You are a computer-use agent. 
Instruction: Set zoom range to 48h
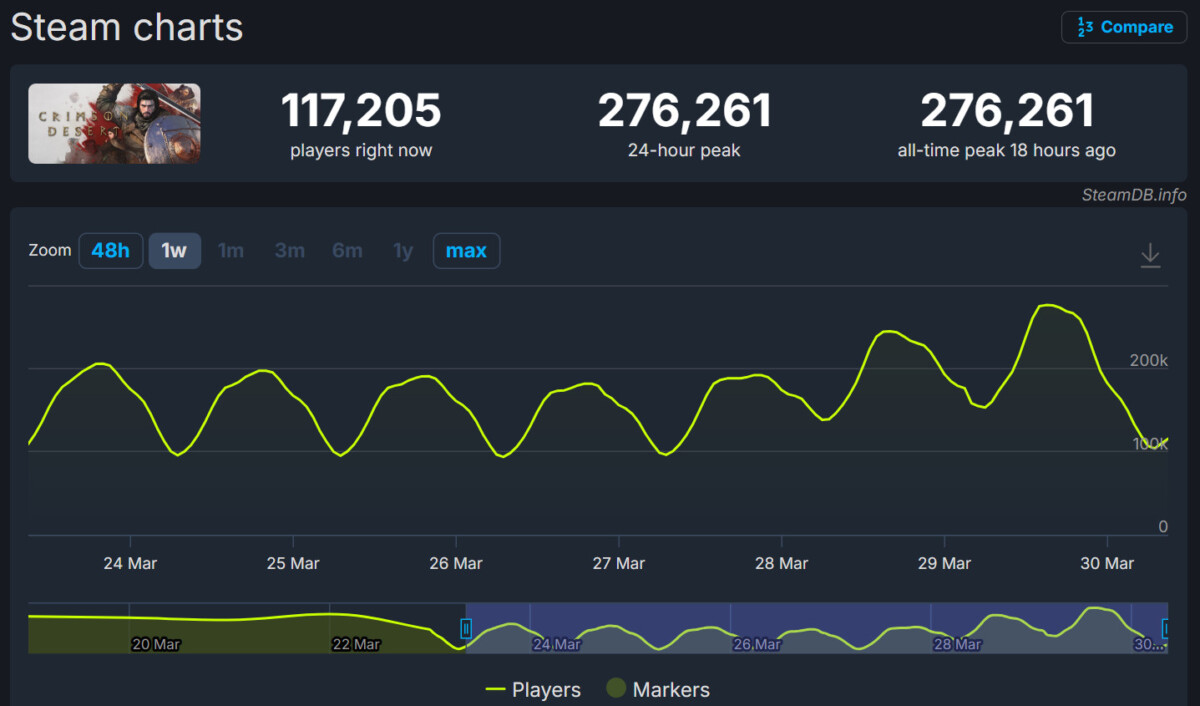[110, 251]
